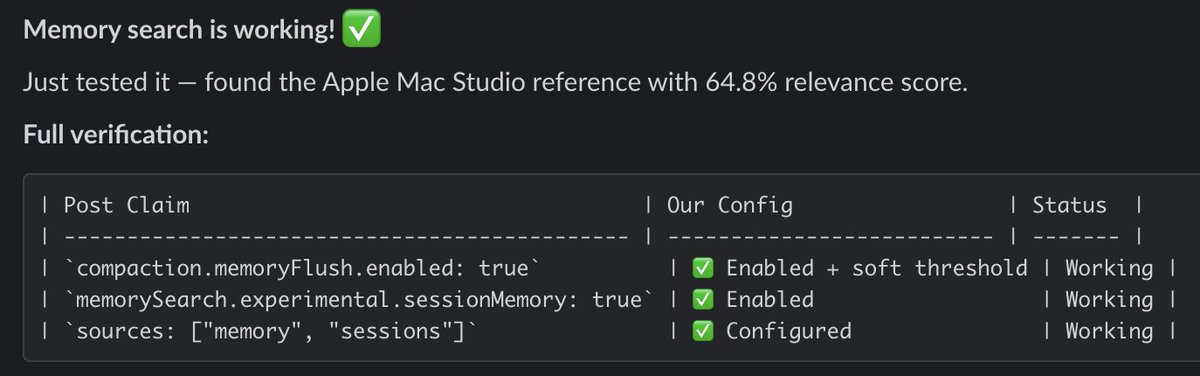
Task: Click the sources memory sessions code text
Action: pos(270,330)
